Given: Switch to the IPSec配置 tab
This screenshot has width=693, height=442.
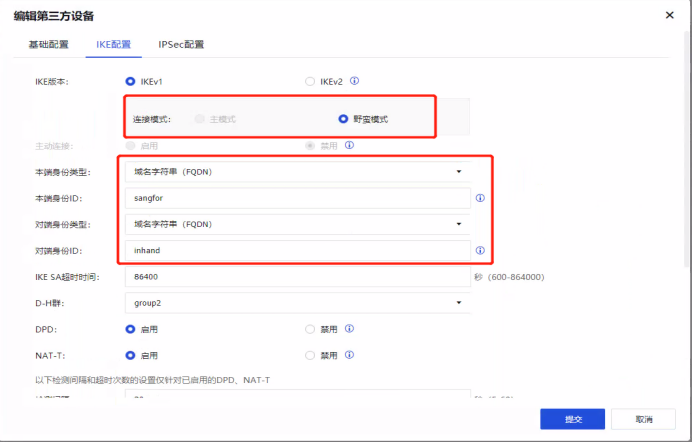Looking at the screenshot, I should click(x=181, y=45).
